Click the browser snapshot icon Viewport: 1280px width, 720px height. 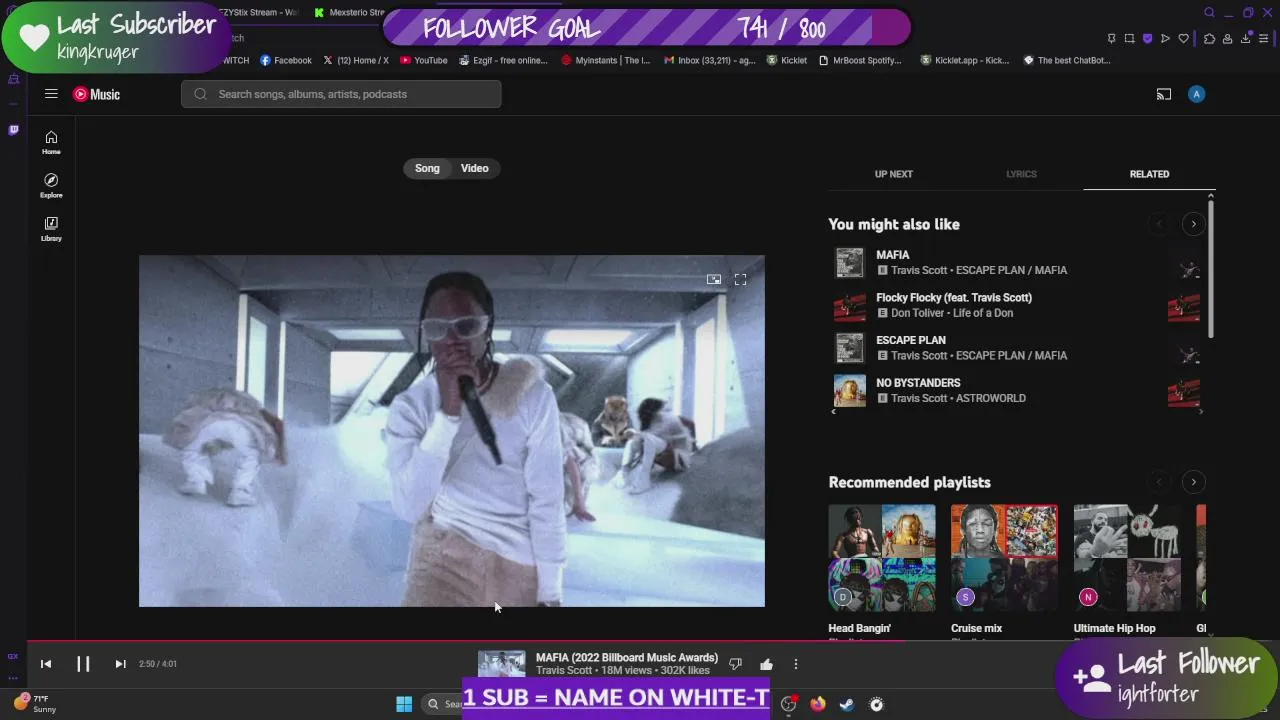[x=1129, y=38]
